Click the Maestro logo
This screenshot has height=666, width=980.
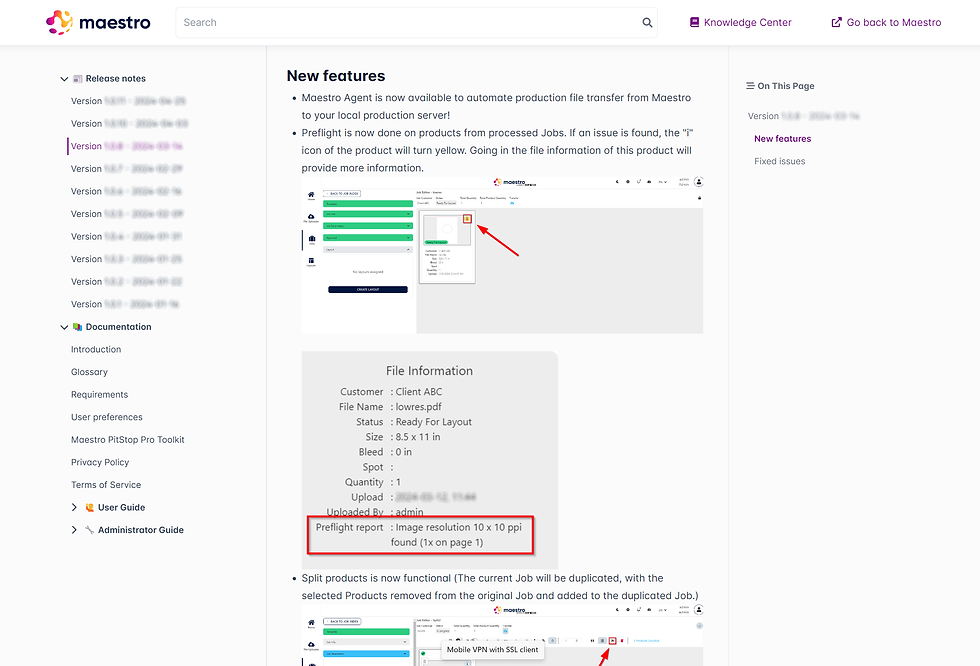98,22
